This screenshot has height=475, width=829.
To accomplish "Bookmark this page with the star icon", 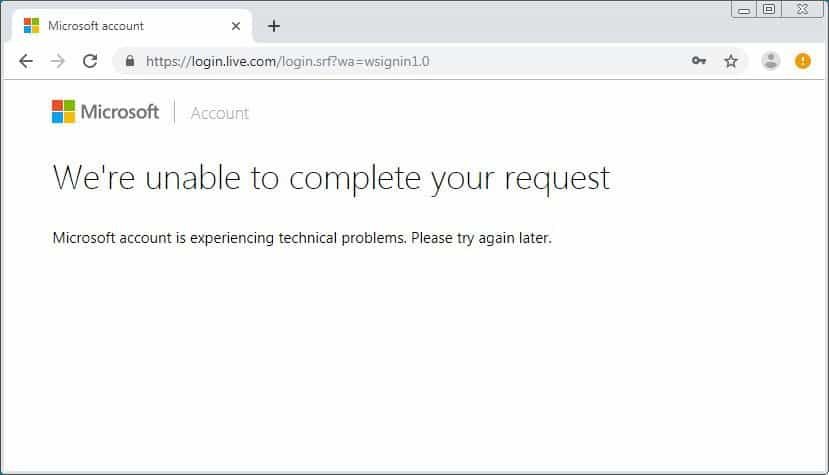I will [731, 61].
